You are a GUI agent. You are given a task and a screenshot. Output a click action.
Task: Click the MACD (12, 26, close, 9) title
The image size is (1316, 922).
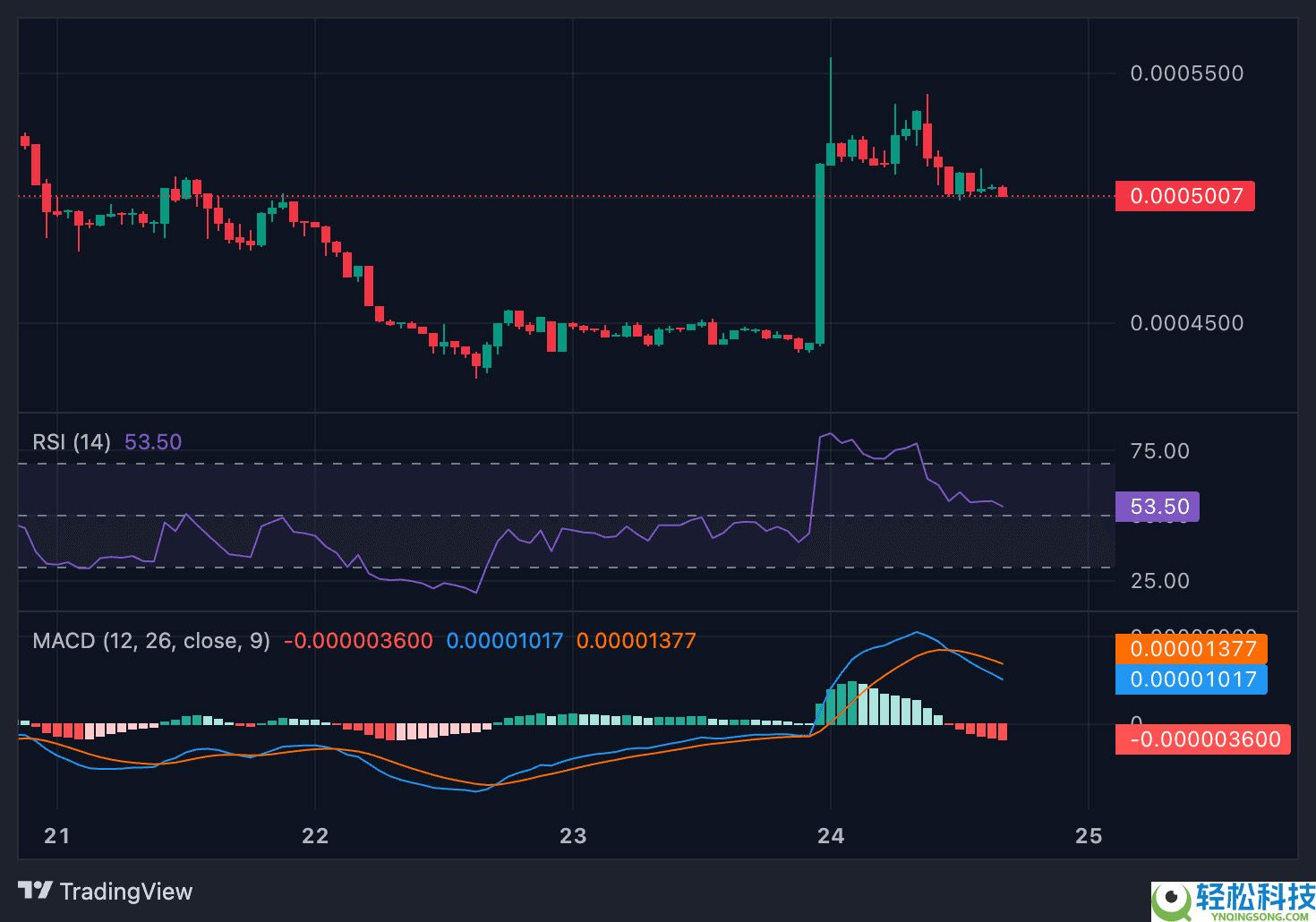150,641
